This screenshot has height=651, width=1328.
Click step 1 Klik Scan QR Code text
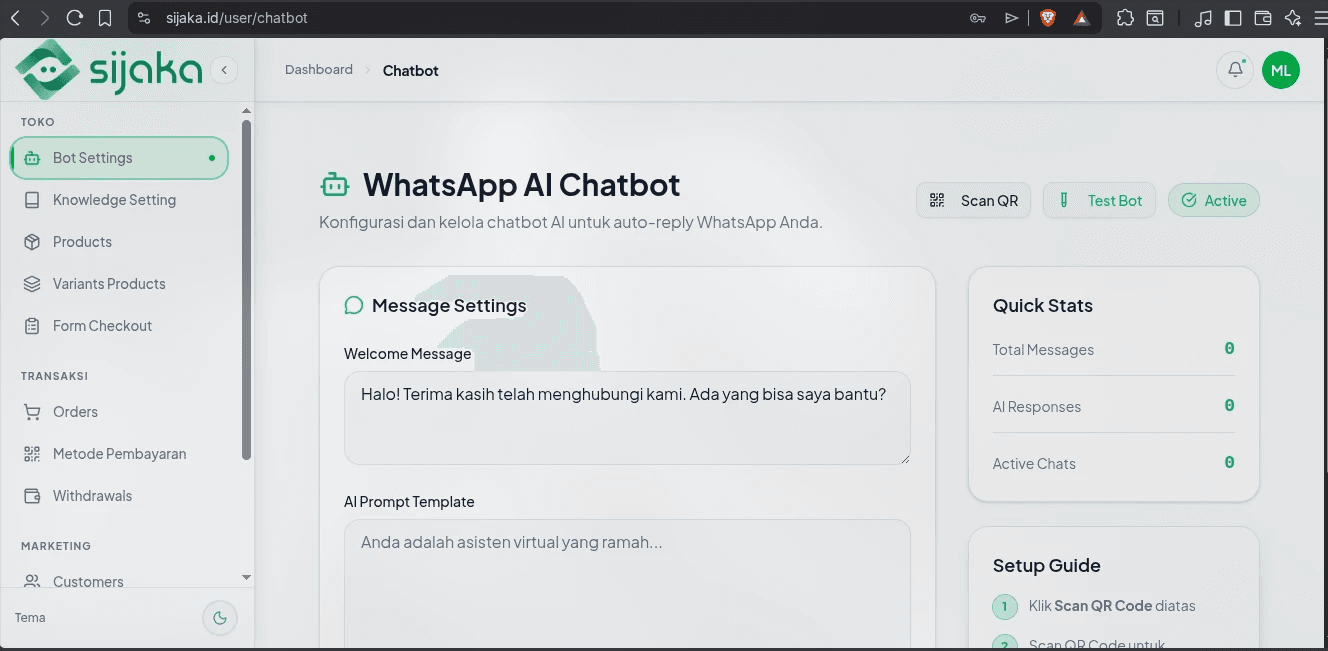(1112, 606)
